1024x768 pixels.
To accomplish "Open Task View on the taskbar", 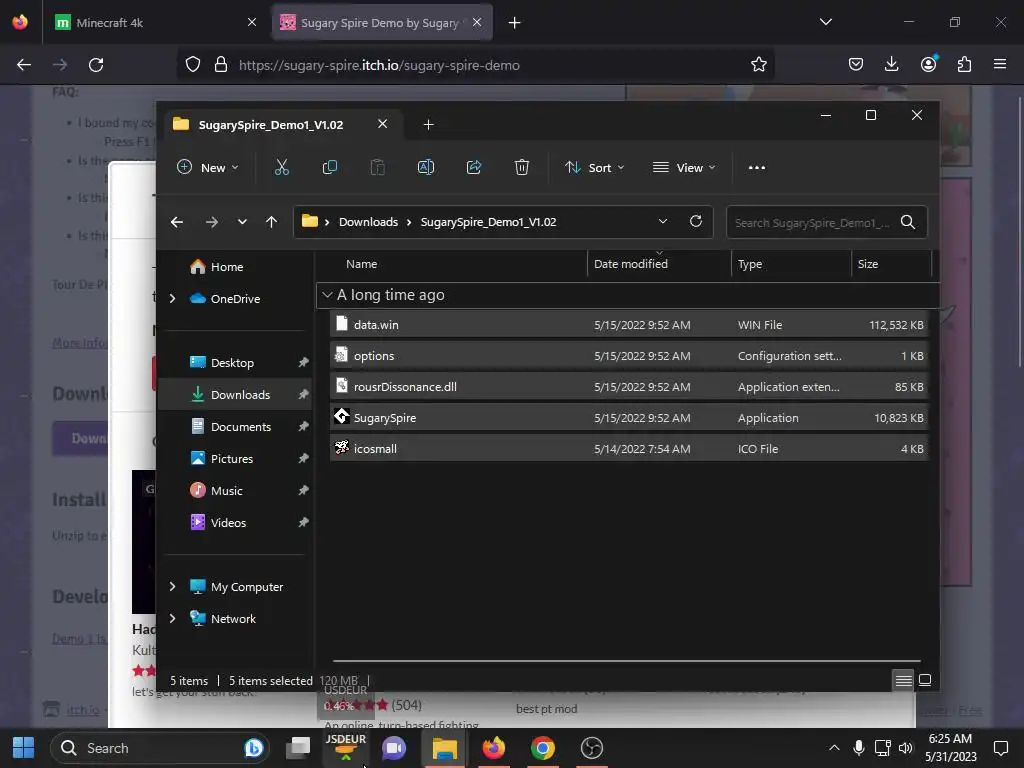I will [x=298, y=748].
